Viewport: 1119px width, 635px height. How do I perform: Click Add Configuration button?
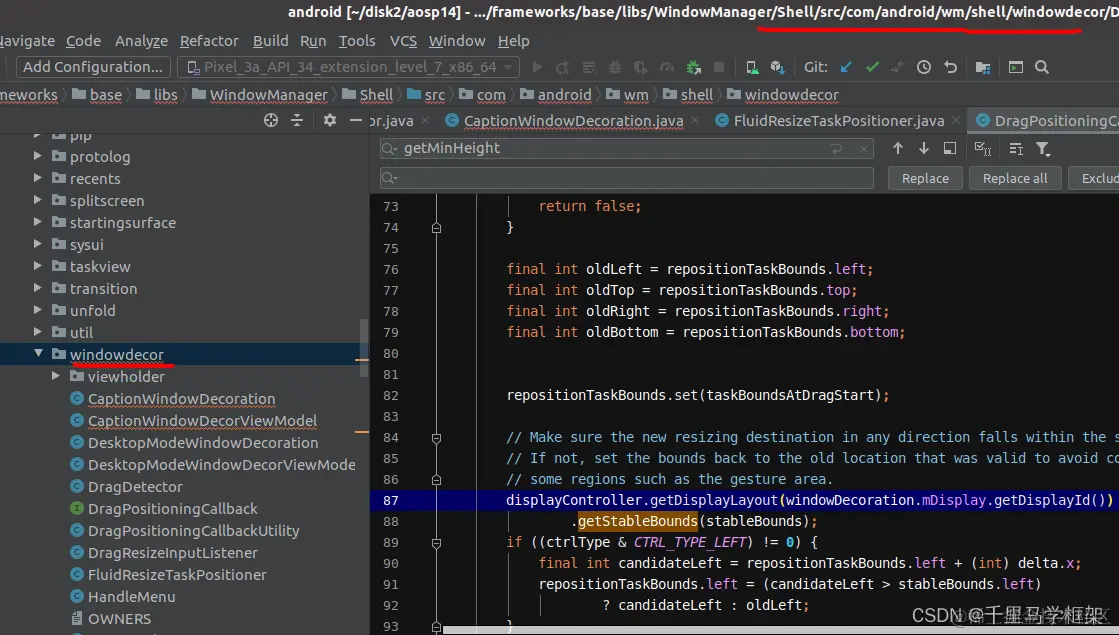[93, 67]
